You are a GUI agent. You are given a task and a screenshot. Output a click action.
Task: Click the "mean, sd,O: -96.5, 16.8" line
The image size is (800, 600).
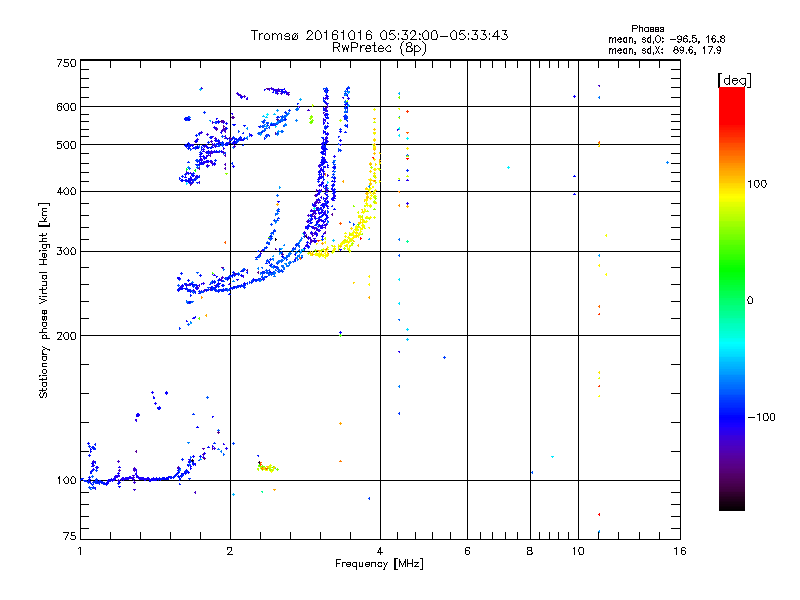click(666, 39)
